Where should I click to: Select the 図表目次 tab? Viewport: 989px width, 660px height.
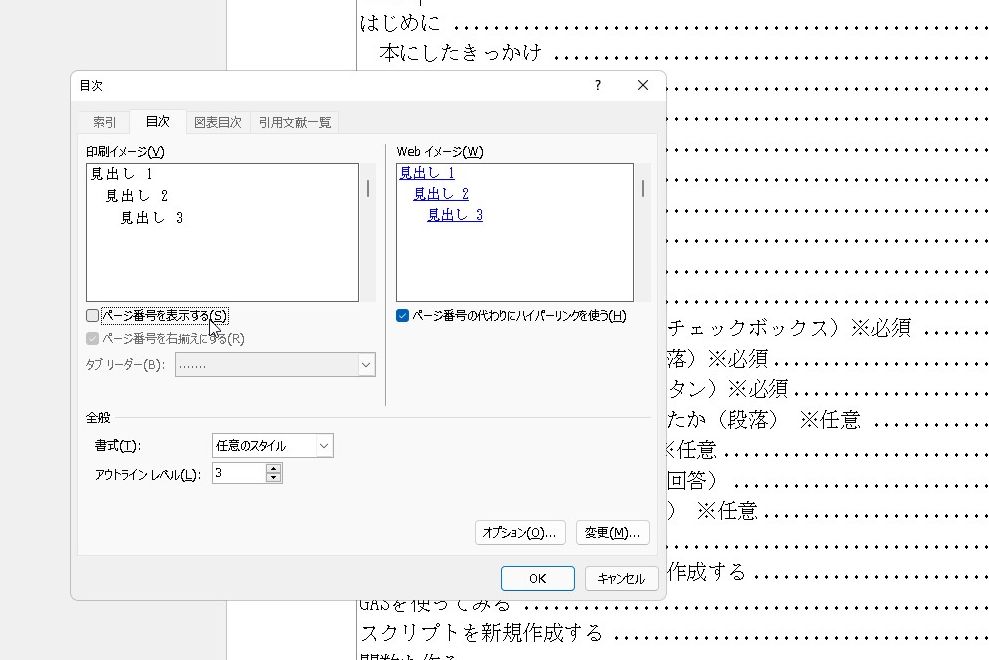coord(217,122)
